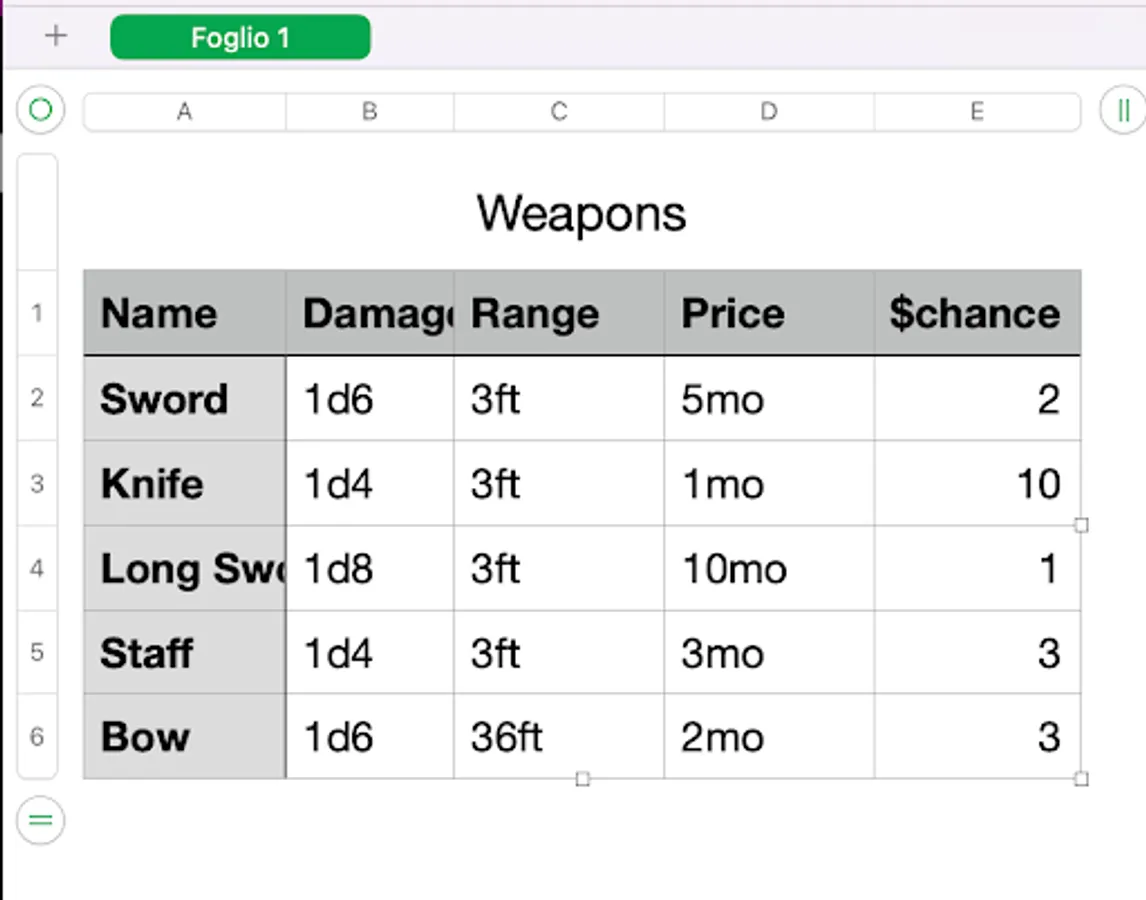The height and width of the screenshot is (900, 1146).
Task: Select column C header
Action: click(x=558, y=112)
